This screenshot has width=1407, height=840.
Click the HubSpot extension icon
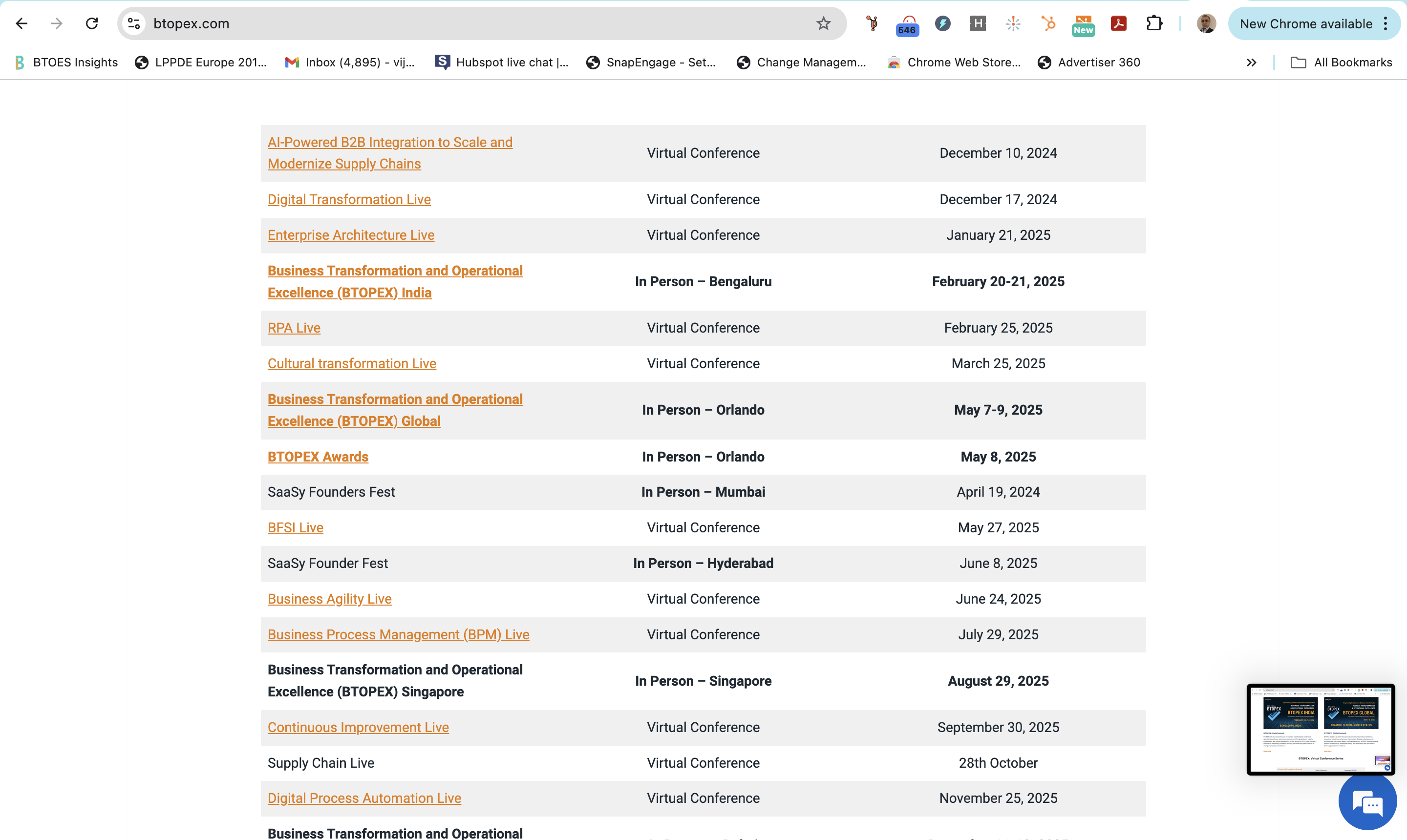(1048, 24)
